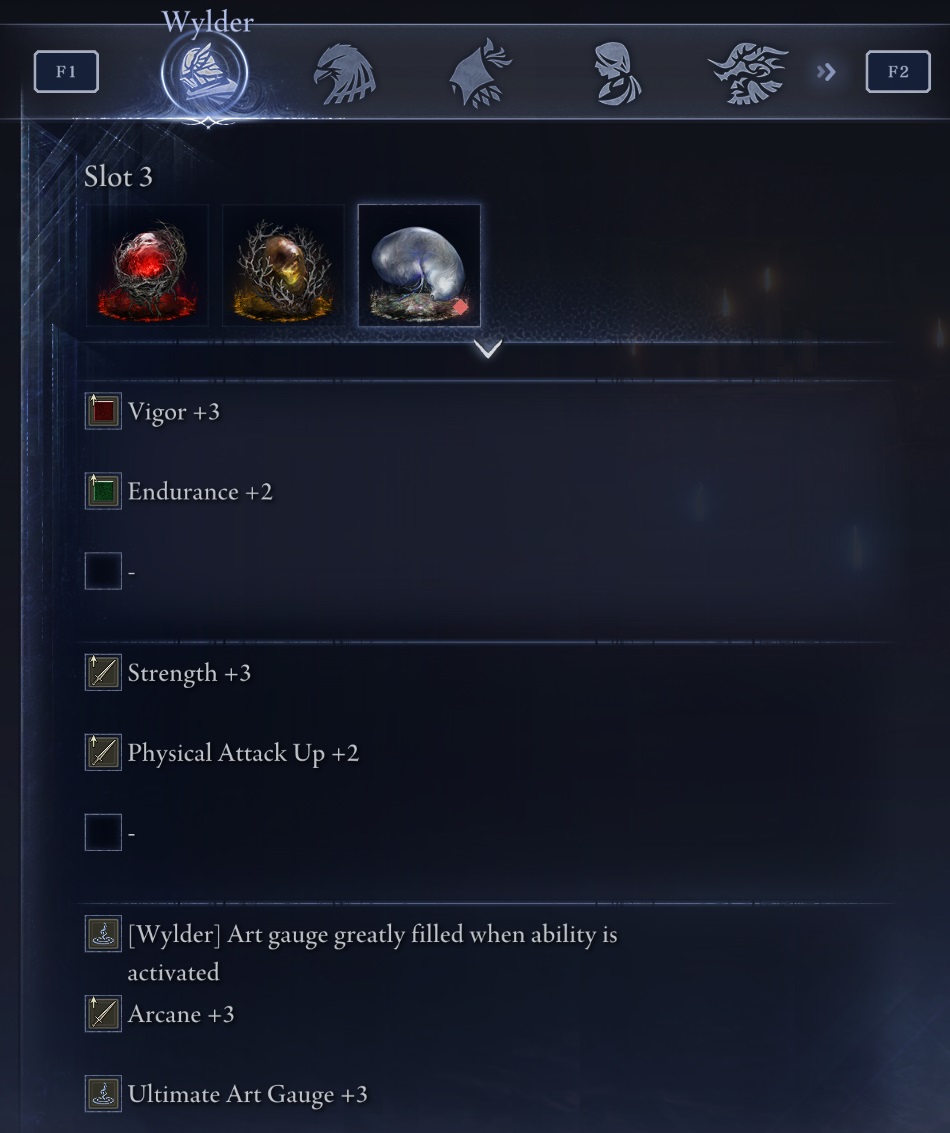Click the Vigor +3 red effect icon
Image resolution: width=950 pixels, height=1133 pixels.
pyautogui.click(x=103, y=411)
